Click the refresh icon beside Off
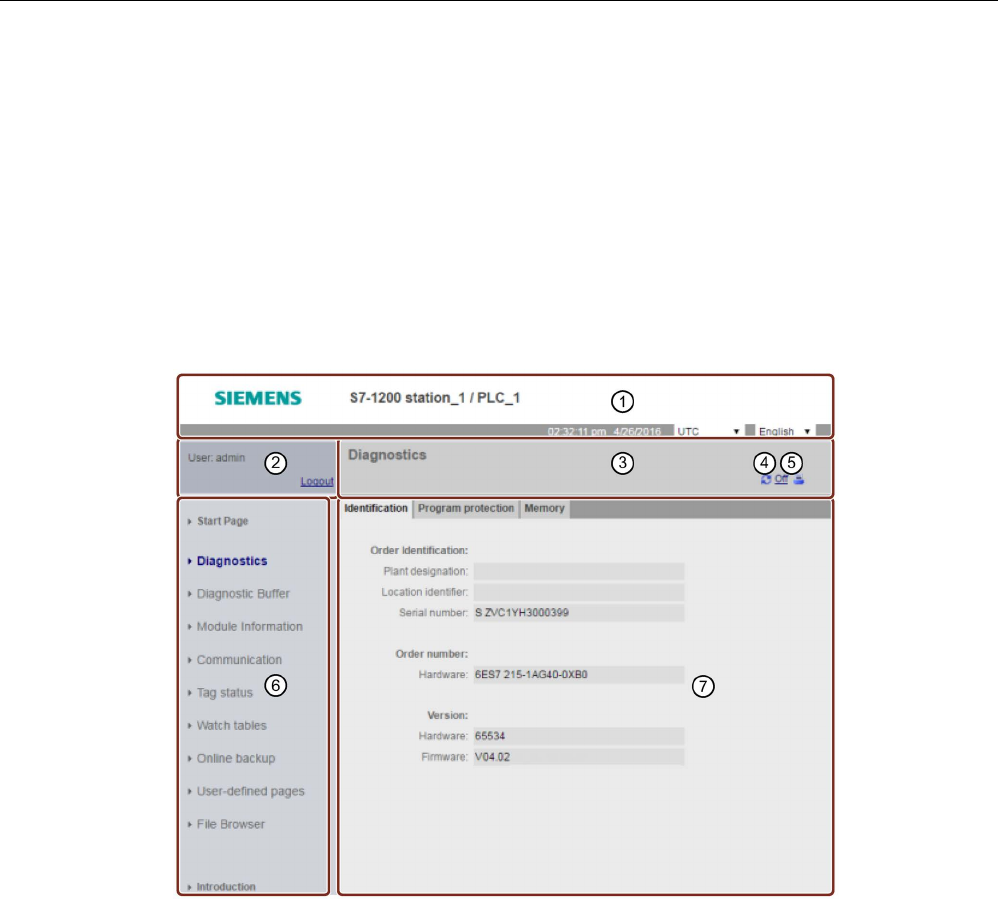Image resolution: width=998 pixels, height=899 pixels. pyautogui.click(x=766, y=479)
